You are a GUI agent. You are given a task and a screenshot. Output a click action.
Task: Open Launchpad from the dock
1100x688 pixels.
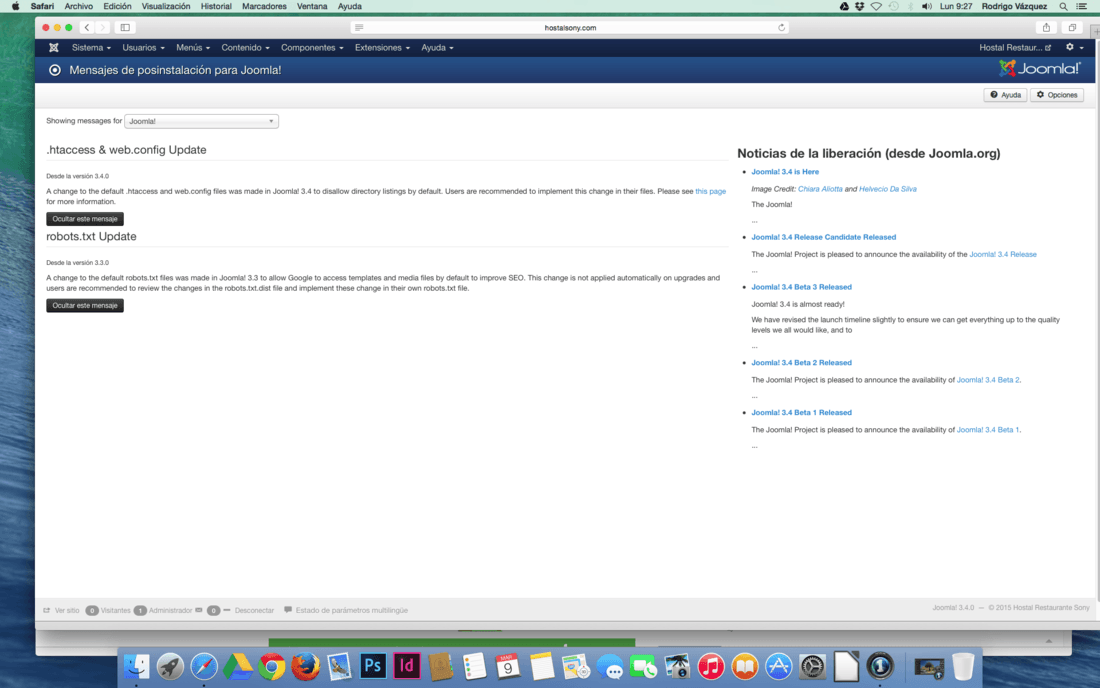click(x=170, y=666)
